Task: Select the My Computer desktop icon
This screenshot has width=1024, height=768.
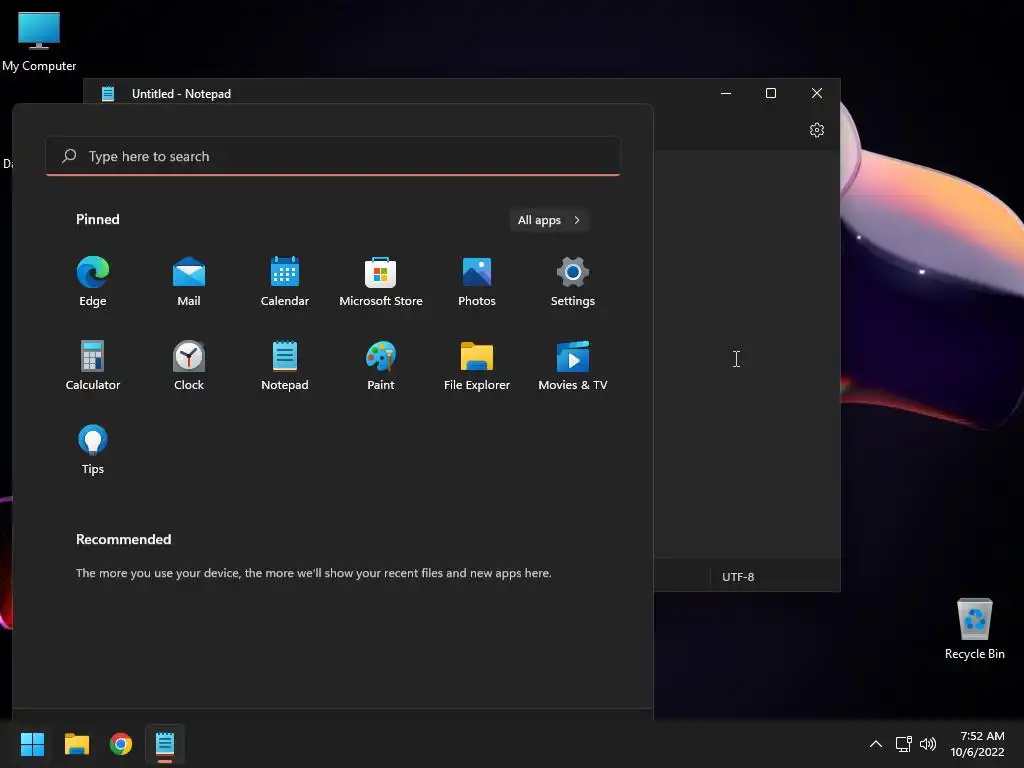Action: (x=39, y=41)
